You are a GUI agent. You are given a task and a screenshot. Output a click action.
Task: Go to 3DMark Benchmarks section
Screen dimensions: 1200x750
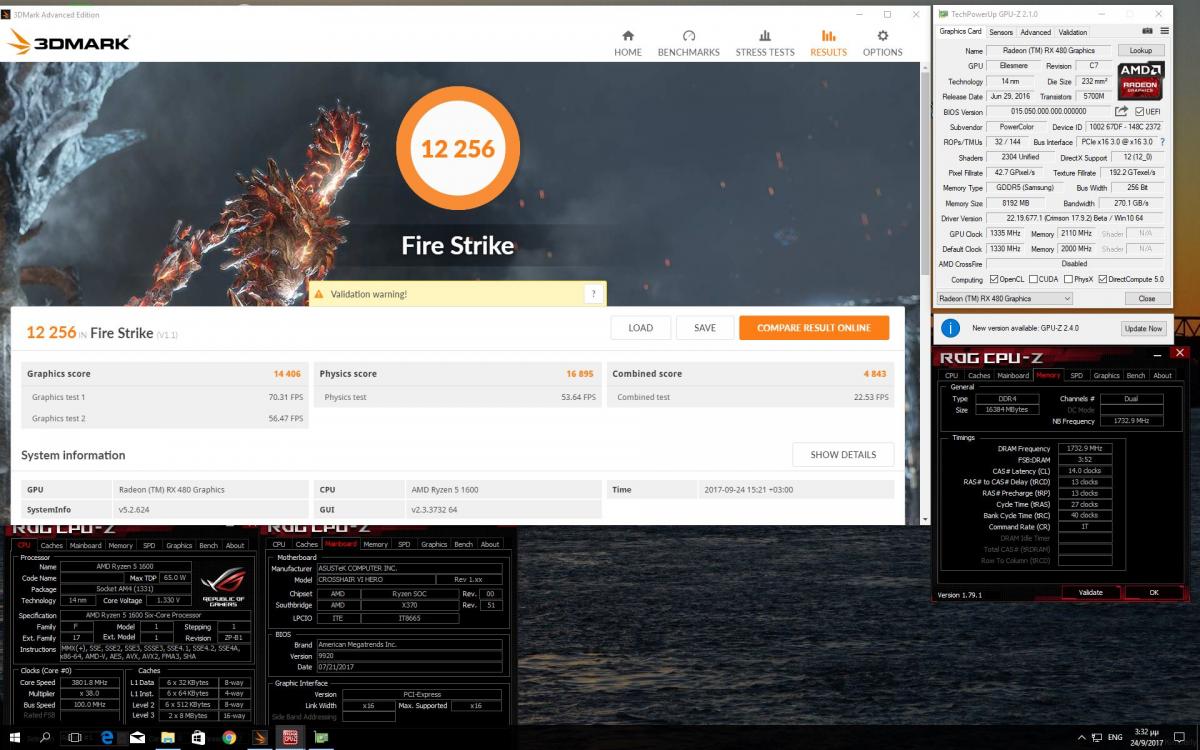click(689, 43)
